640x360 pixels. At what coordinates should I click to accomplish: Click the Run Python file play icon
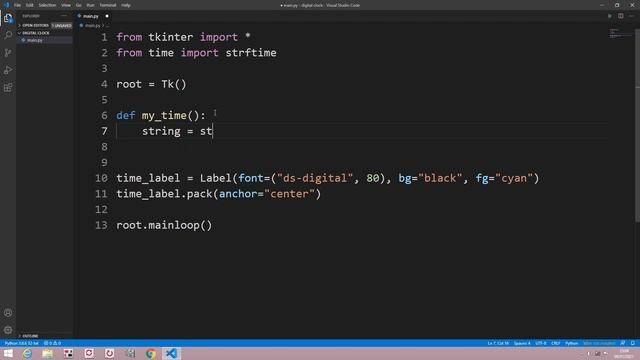[x=610, y=16]
